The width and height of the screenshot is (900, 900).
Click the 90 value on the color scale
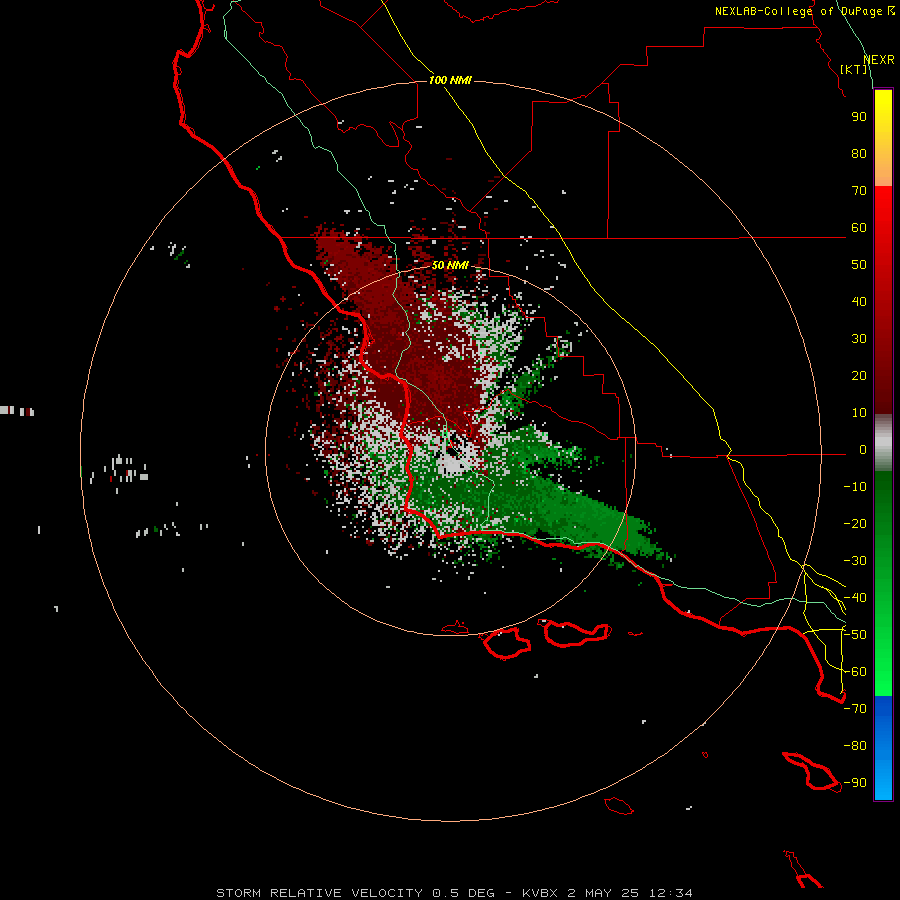click(859, 117)
